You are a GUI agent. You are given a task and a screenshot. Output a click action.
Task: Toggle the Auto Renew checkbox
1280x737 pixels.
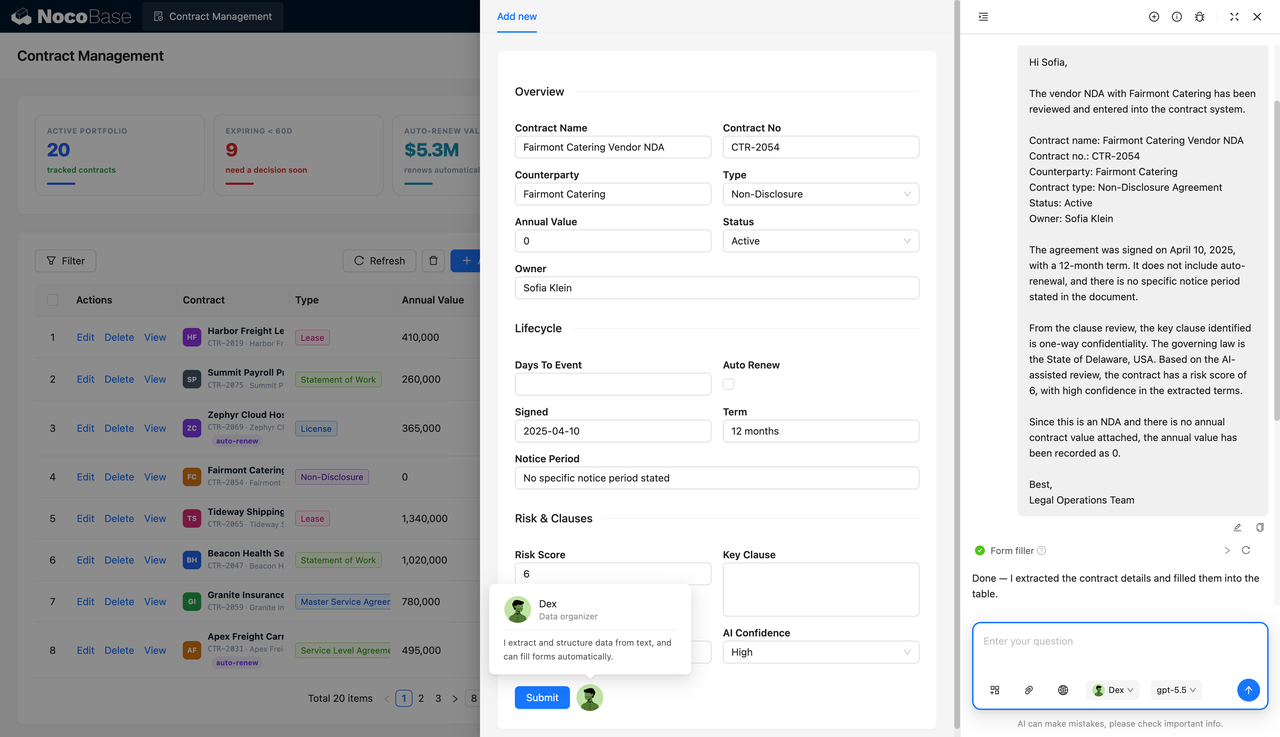[x=728, y=384]
